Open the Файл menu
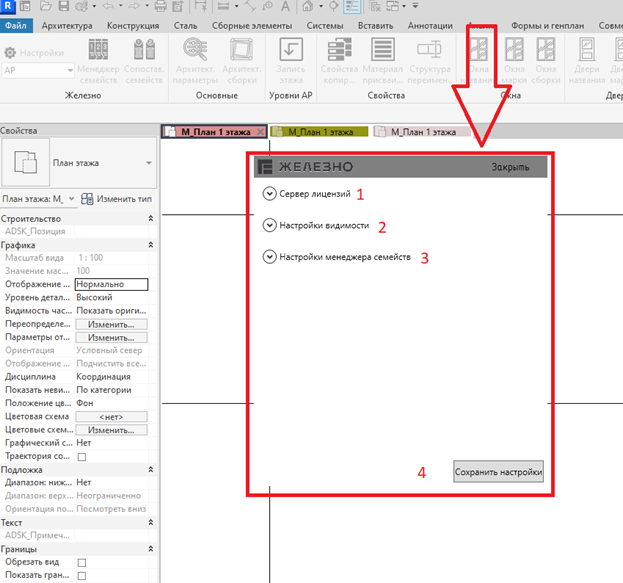This screenshot has height=583, width=623. (x=16, y=26)
